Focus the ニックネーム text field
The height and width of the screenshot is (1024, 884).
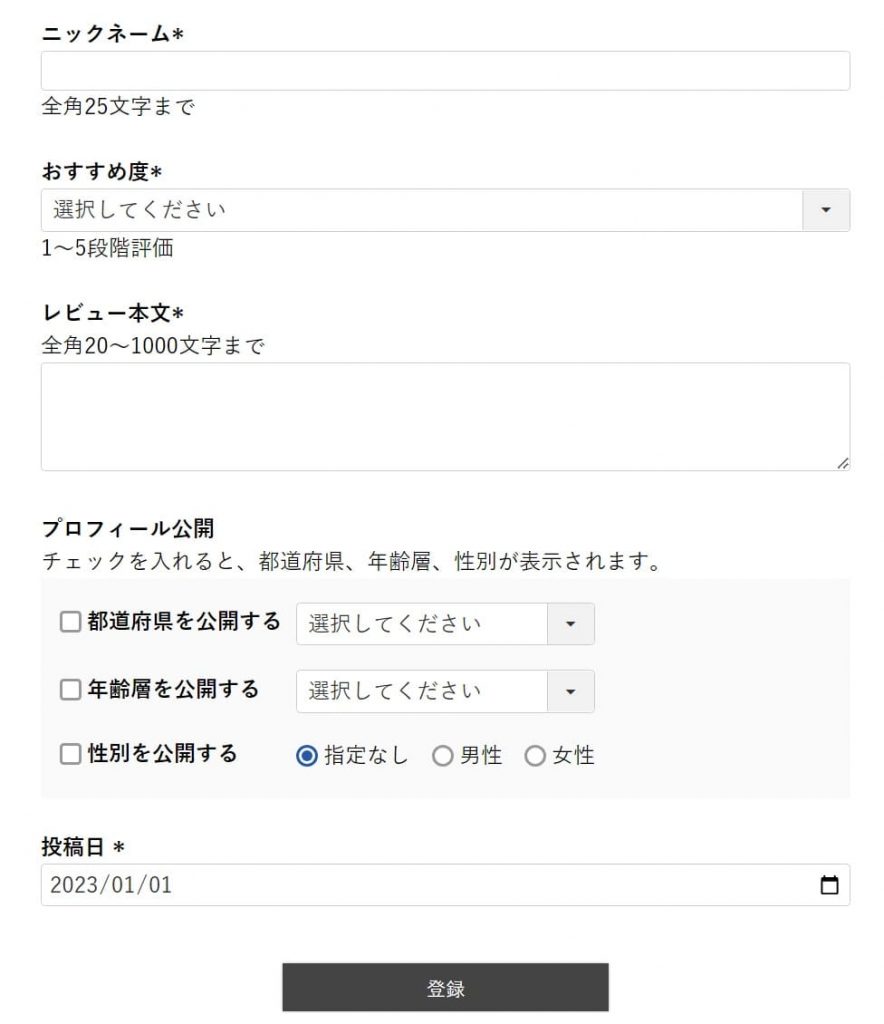pyautogui.click(x=445, y=71)
